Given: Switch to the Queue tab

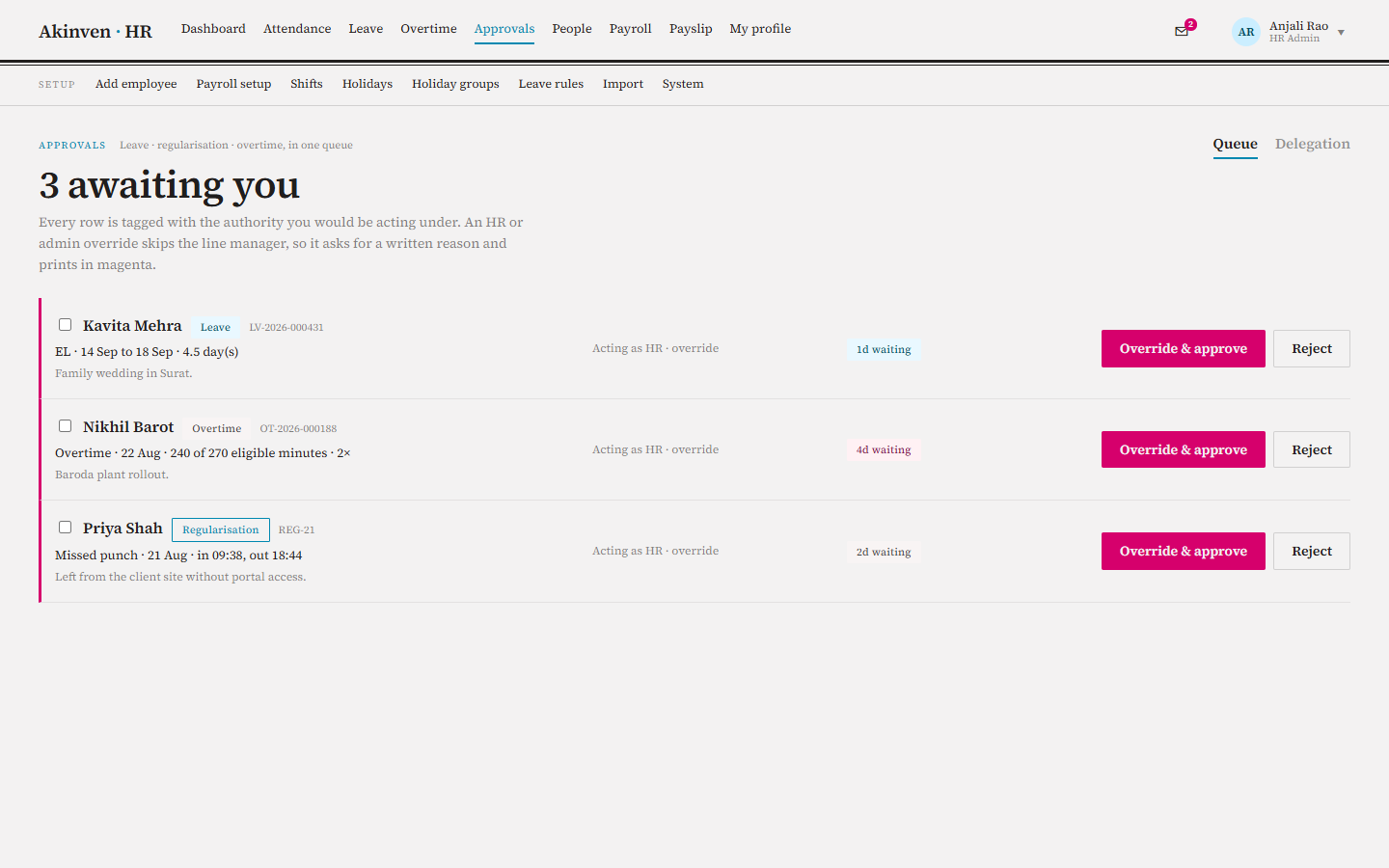Looking at the screenshot, I should pos(1236,145).
